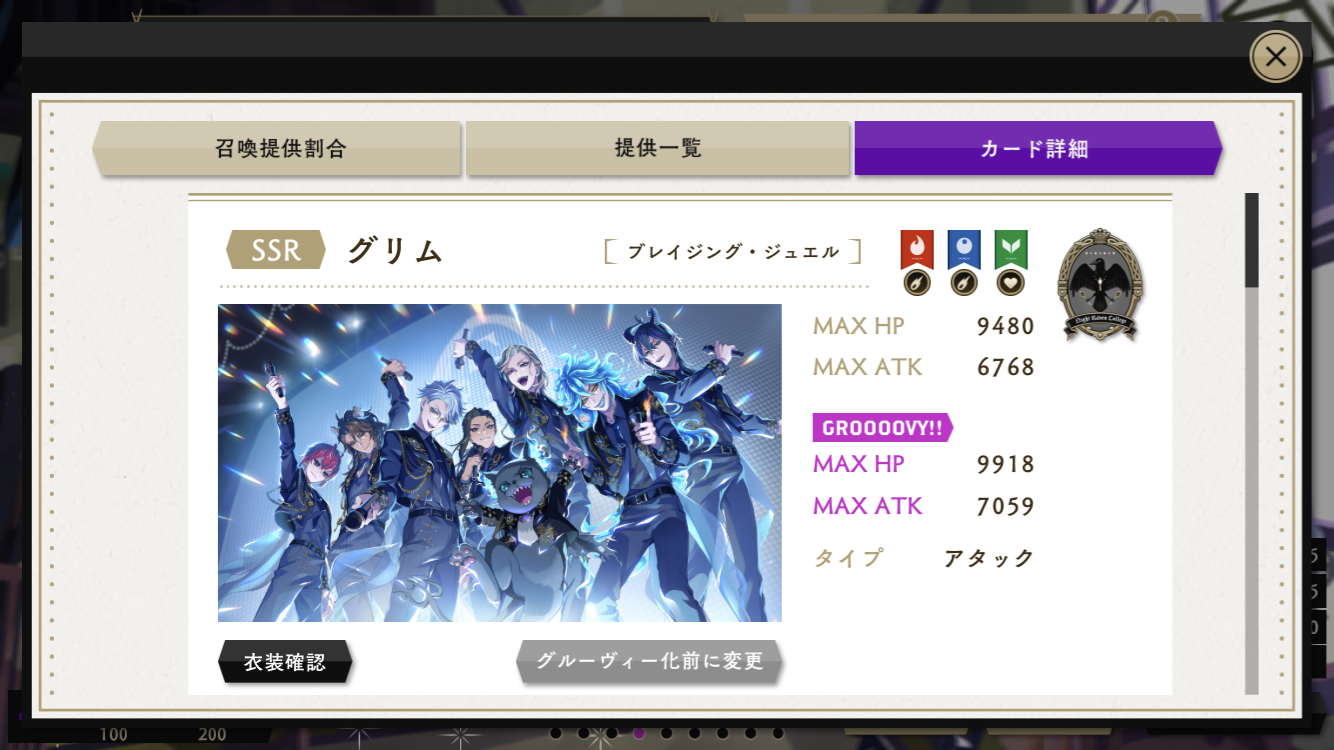Click the SSR rarity badge

point(276,250)
